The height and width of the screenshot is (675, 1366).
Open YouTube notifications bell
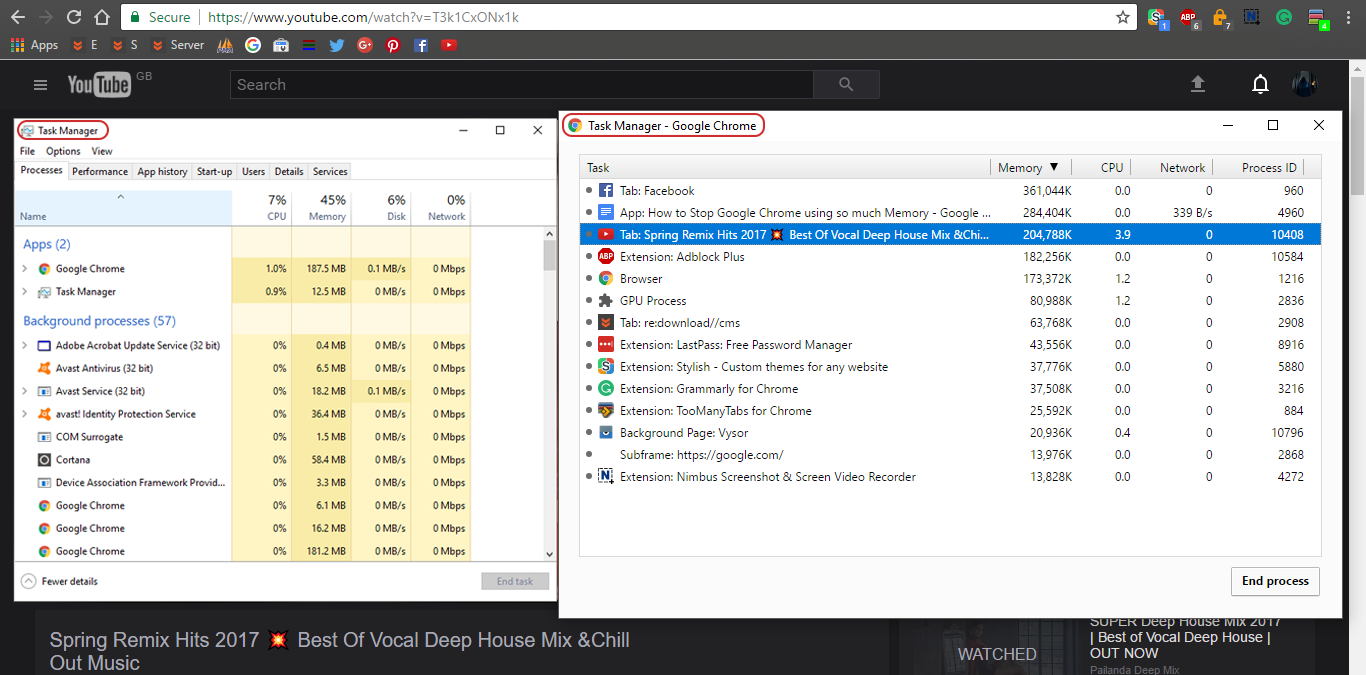click(x=1260, y=85)
